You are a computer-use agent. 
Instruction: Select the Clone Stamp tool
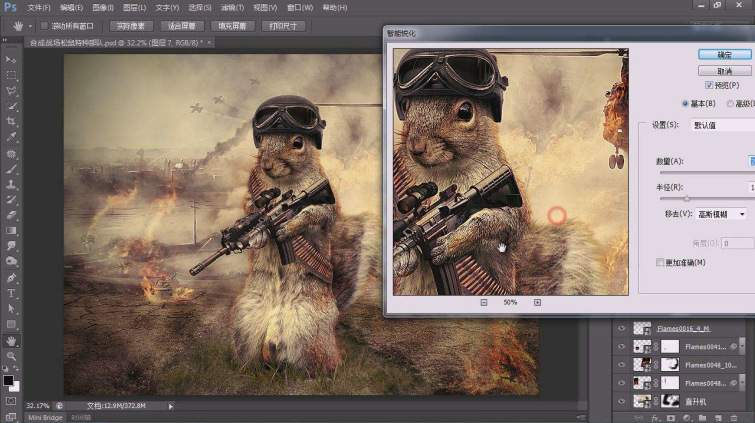(11, 184)
